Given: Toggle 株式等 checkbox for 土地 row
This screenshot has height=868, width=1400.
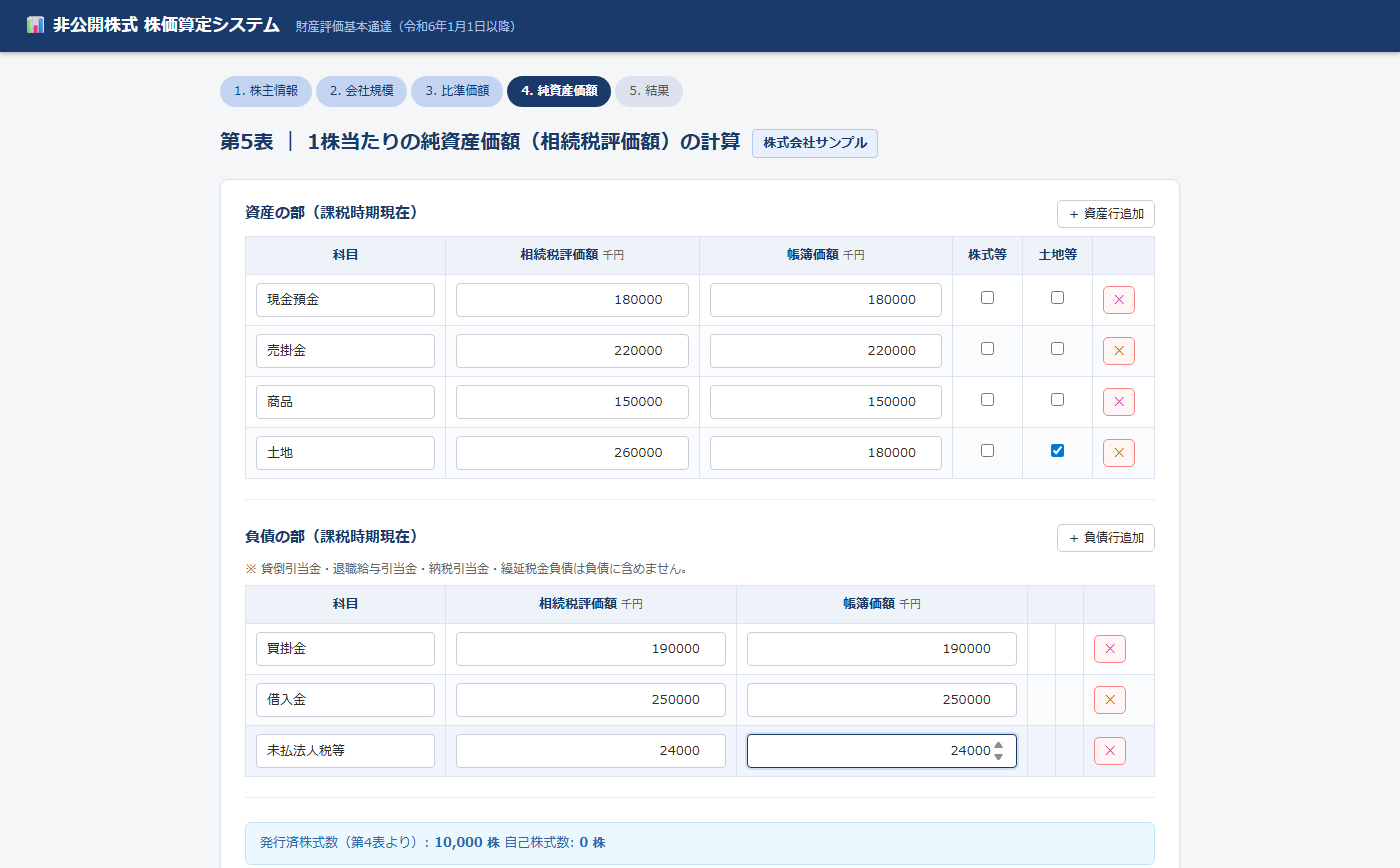Looking at the screenshot, I should [x=987, y=450].
